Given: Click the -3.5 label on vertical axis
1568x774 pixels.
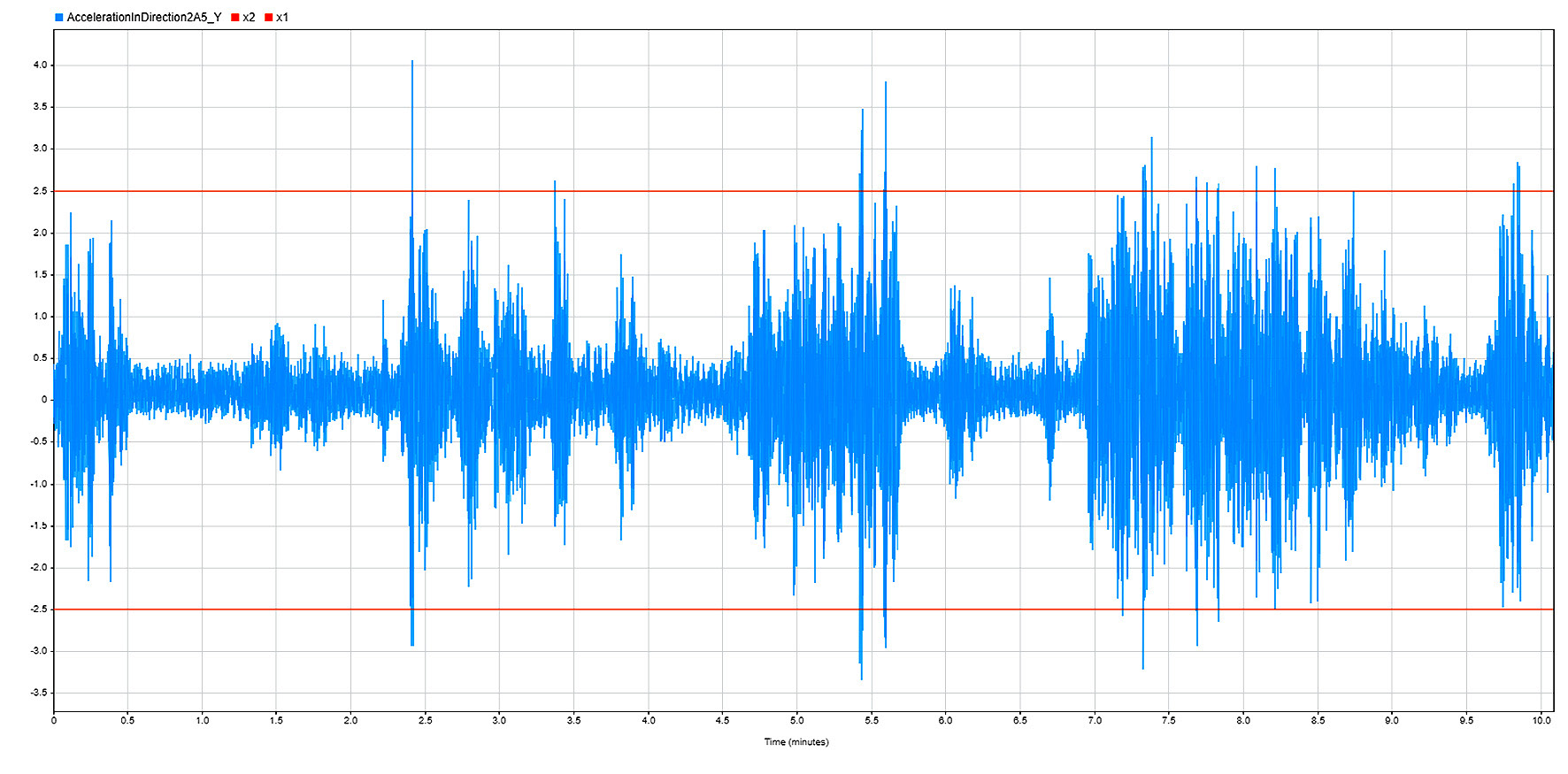Looking at the screenshot, I should [x=40, y=694].
